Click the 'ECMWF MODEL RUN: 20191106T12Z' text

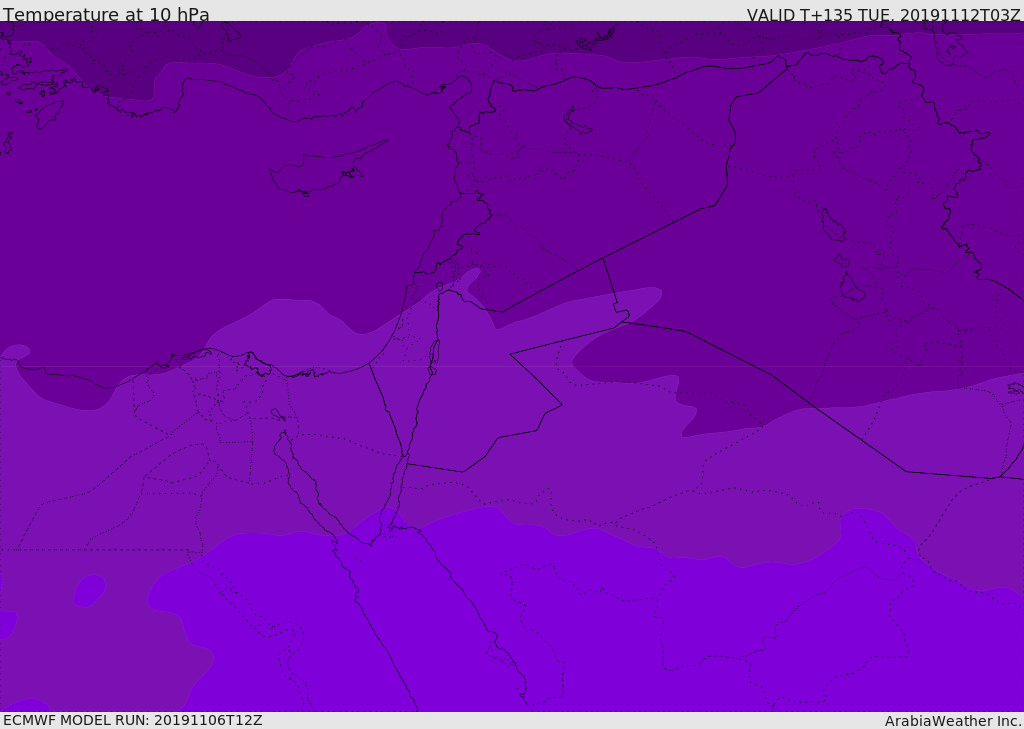[133, 720]
